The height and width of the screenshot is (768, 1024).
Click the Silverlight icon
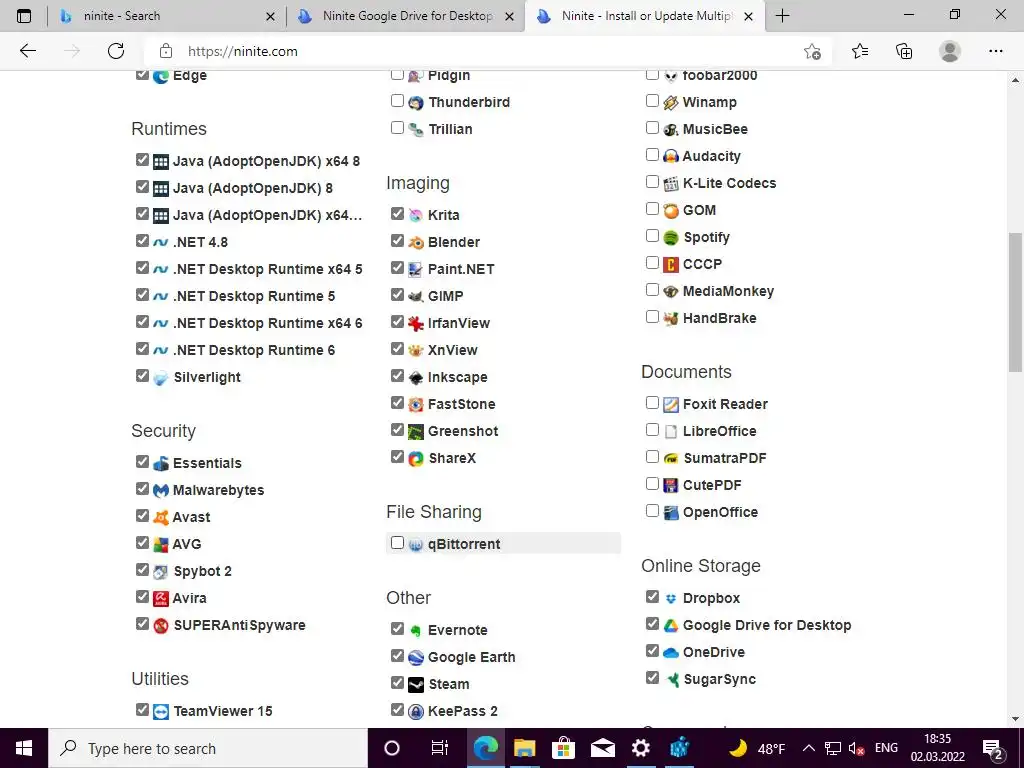click(161, 377)
